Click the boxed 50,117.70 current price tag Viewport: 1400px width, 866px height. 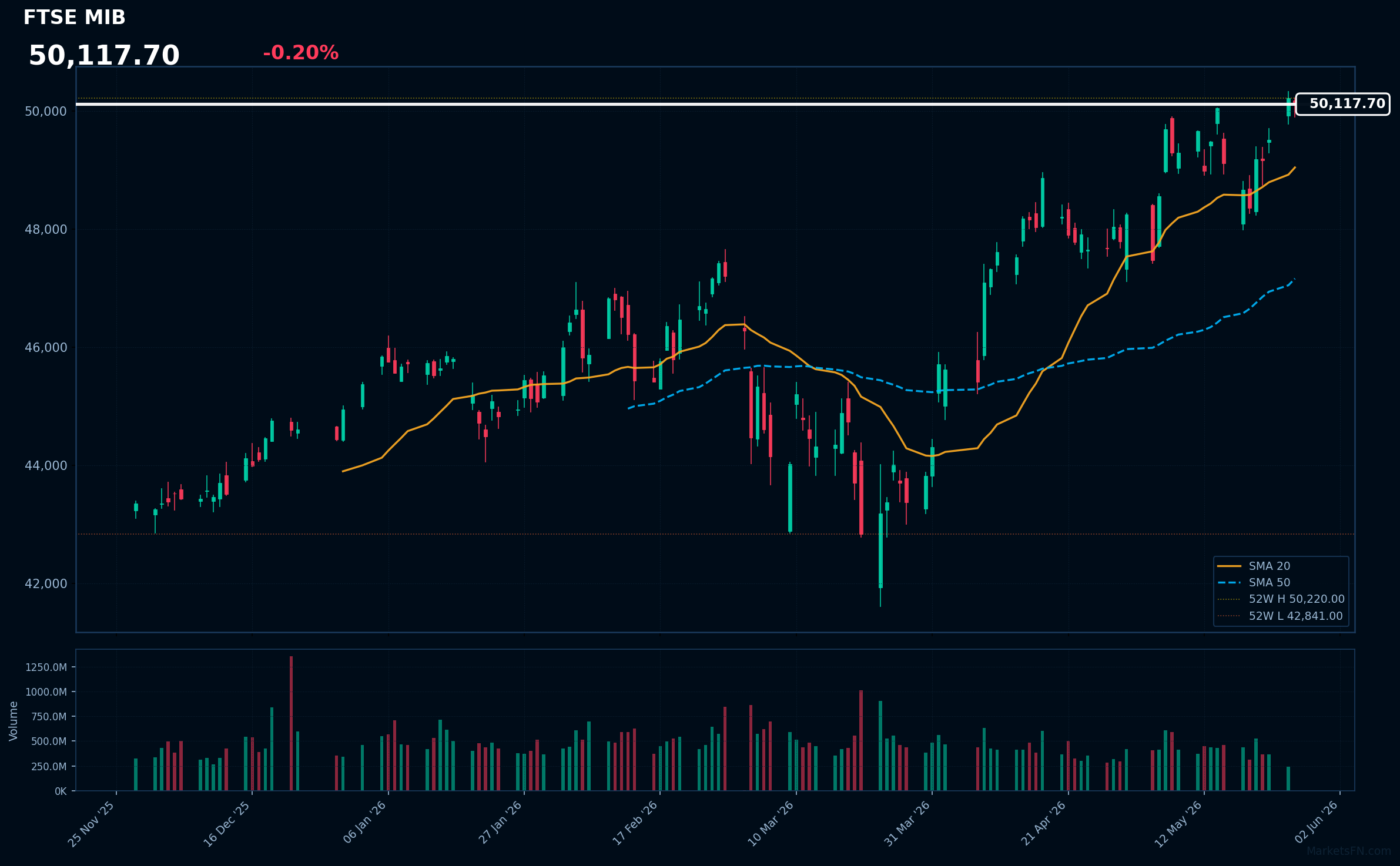tap(1343, 104)
